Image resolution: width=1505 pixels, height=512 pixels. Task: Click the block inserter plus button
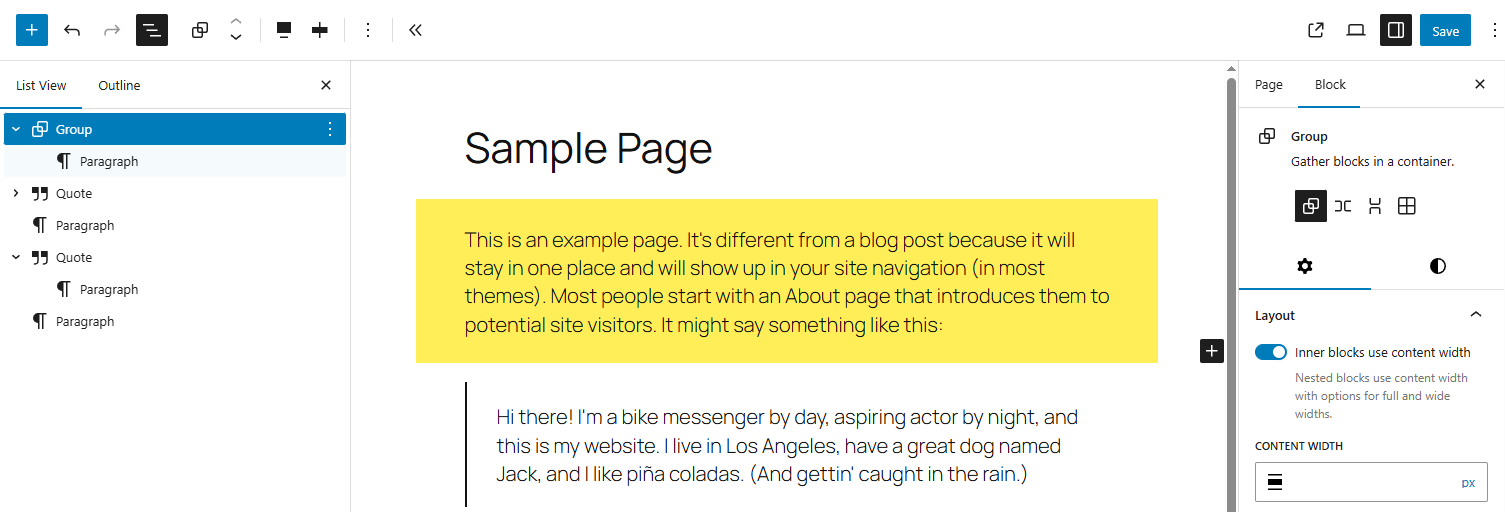tap(32, 30)
